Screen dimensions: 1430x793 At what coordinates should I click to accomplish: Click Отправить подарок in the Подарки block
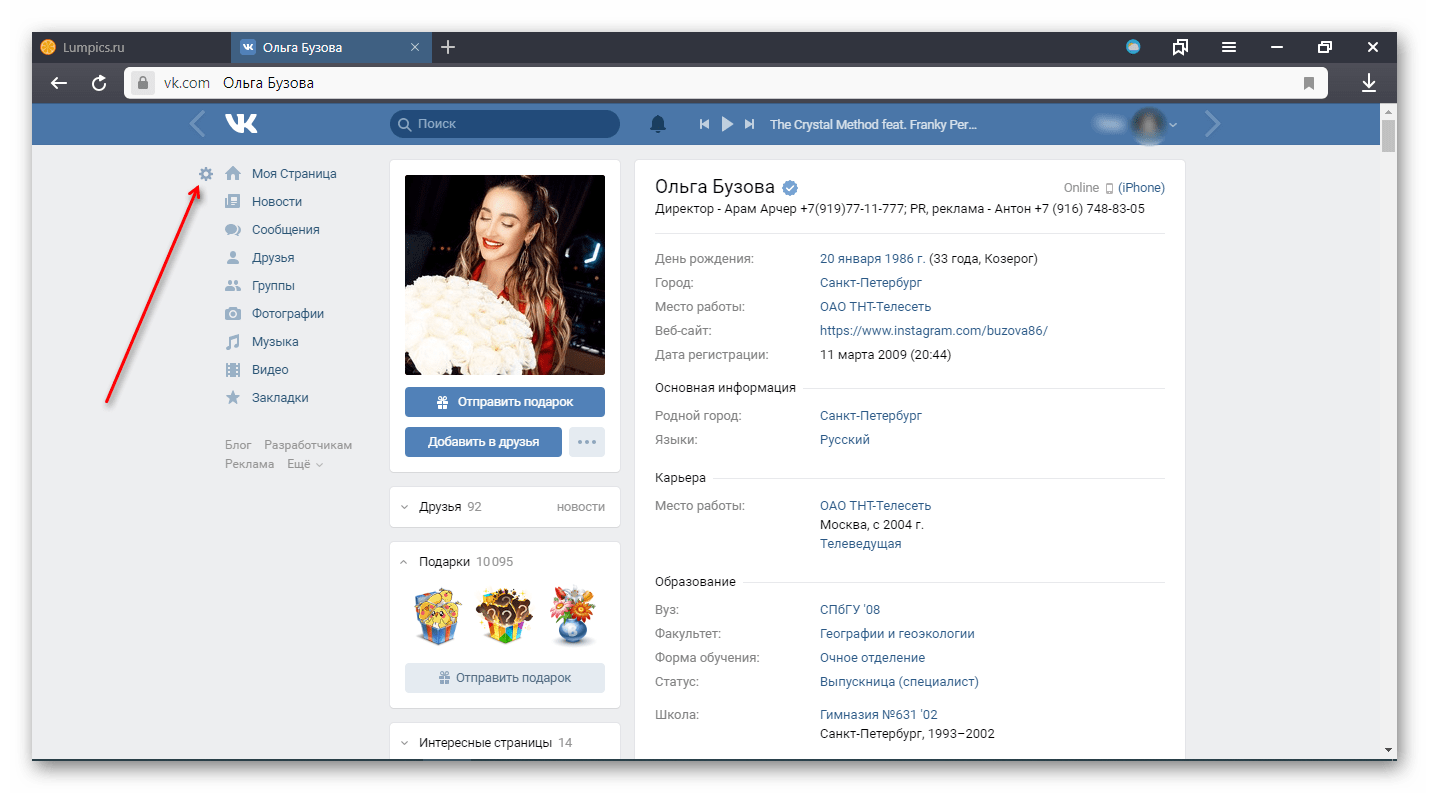[505, 678]
